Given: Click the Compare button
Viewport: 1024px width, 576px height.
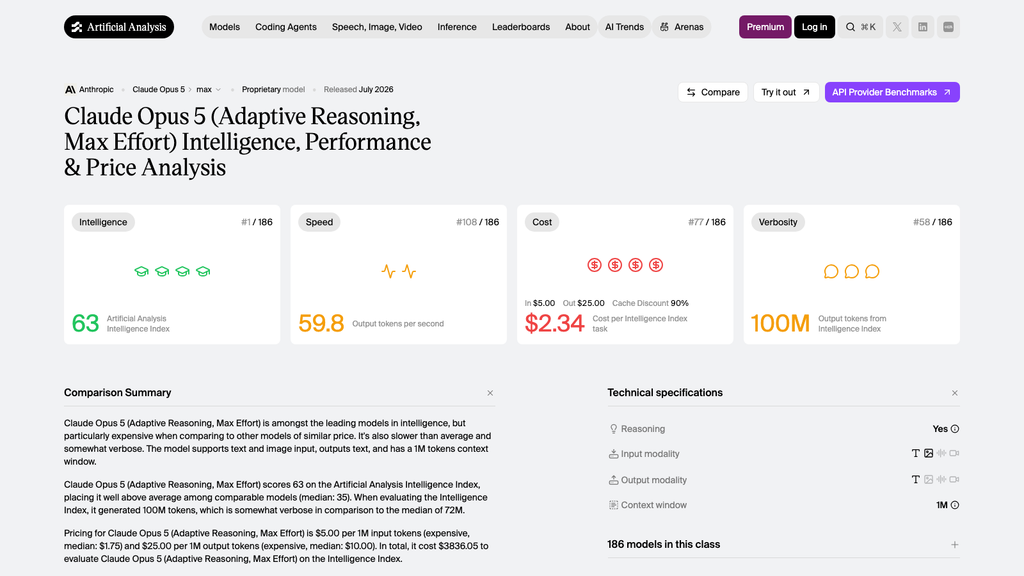Looking at the screenshot, I should click(x=712, y=92).
